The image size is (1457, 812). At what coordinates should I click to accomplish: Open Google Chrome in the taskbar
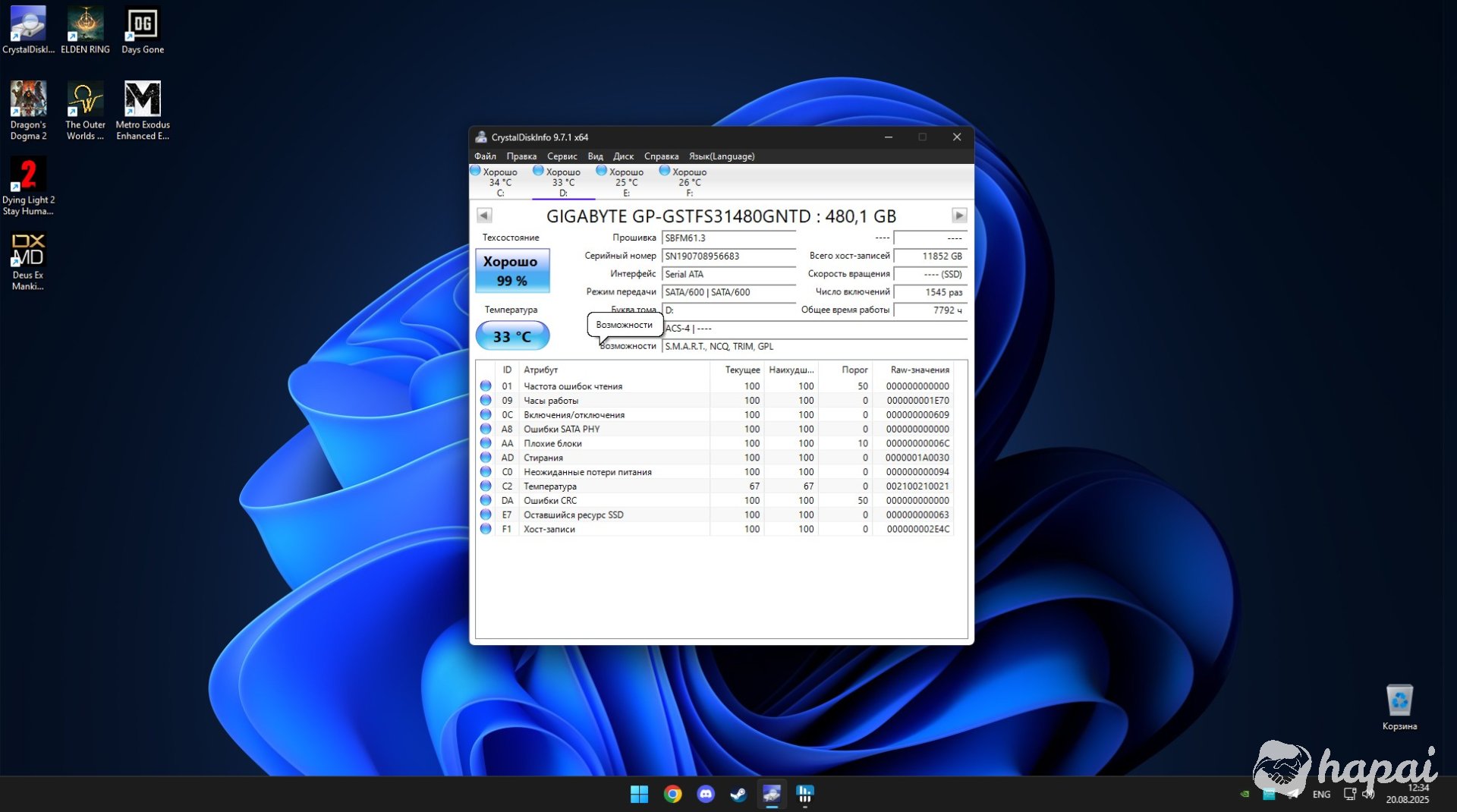[x=672, y=794]
